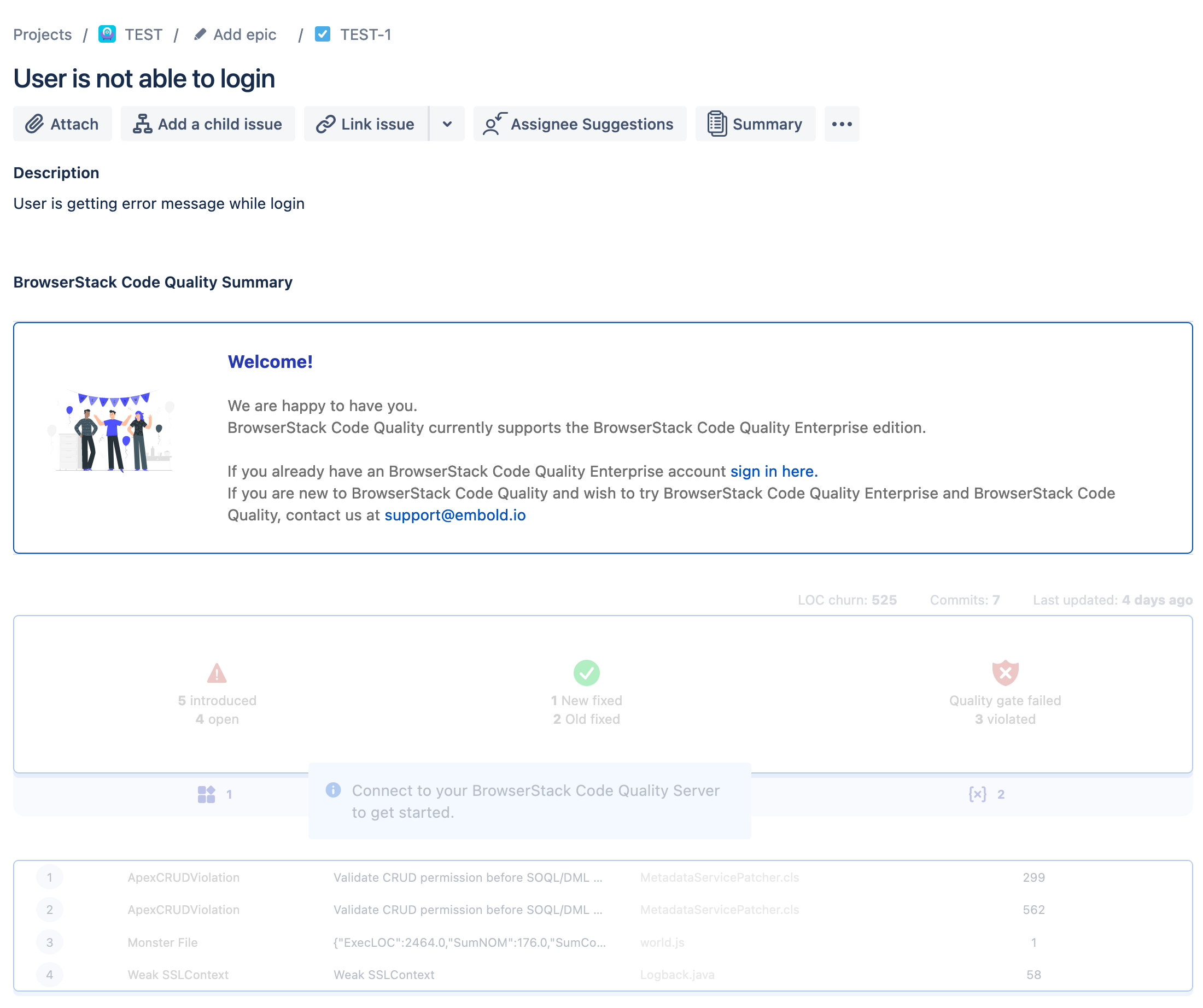Expand the Link issue dropdown arrow

tap(447, 124)
